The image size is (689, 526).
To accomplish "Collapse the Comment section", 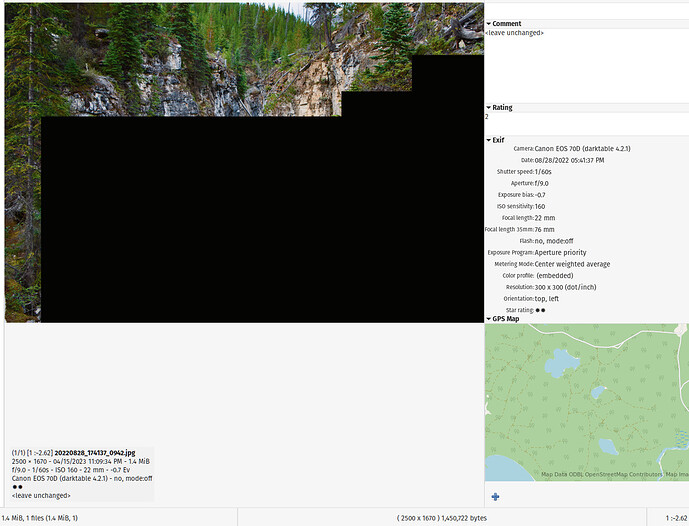I will click(489, 23).
